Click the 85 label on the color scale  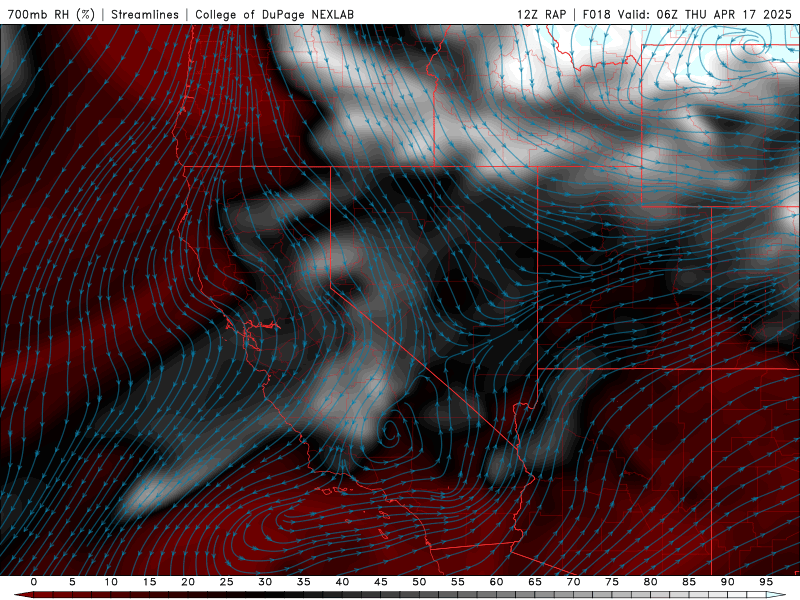pos(689,582)
